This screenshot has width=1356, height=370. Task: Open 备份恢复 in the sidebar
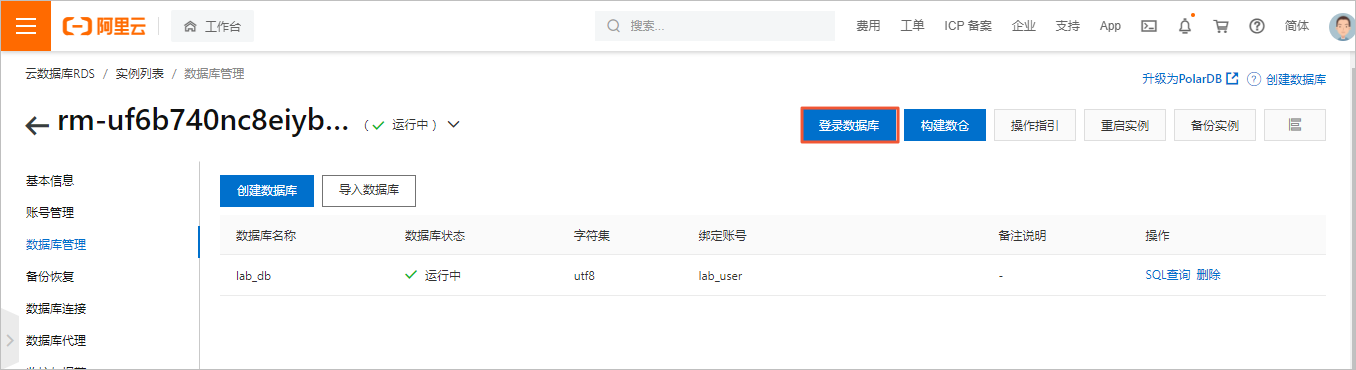50,277
